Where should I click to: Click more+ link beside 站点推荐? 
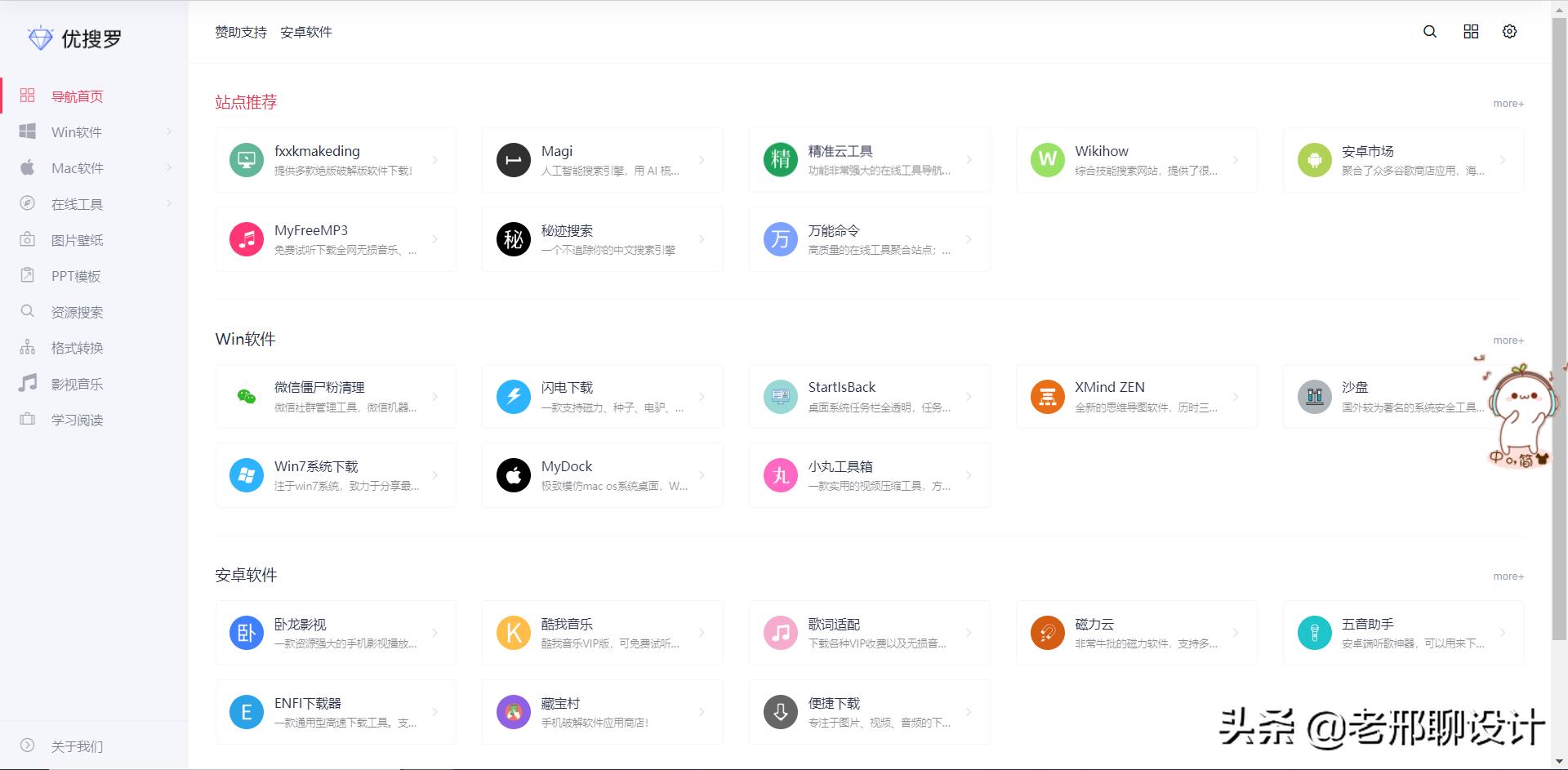point(1508,104)
